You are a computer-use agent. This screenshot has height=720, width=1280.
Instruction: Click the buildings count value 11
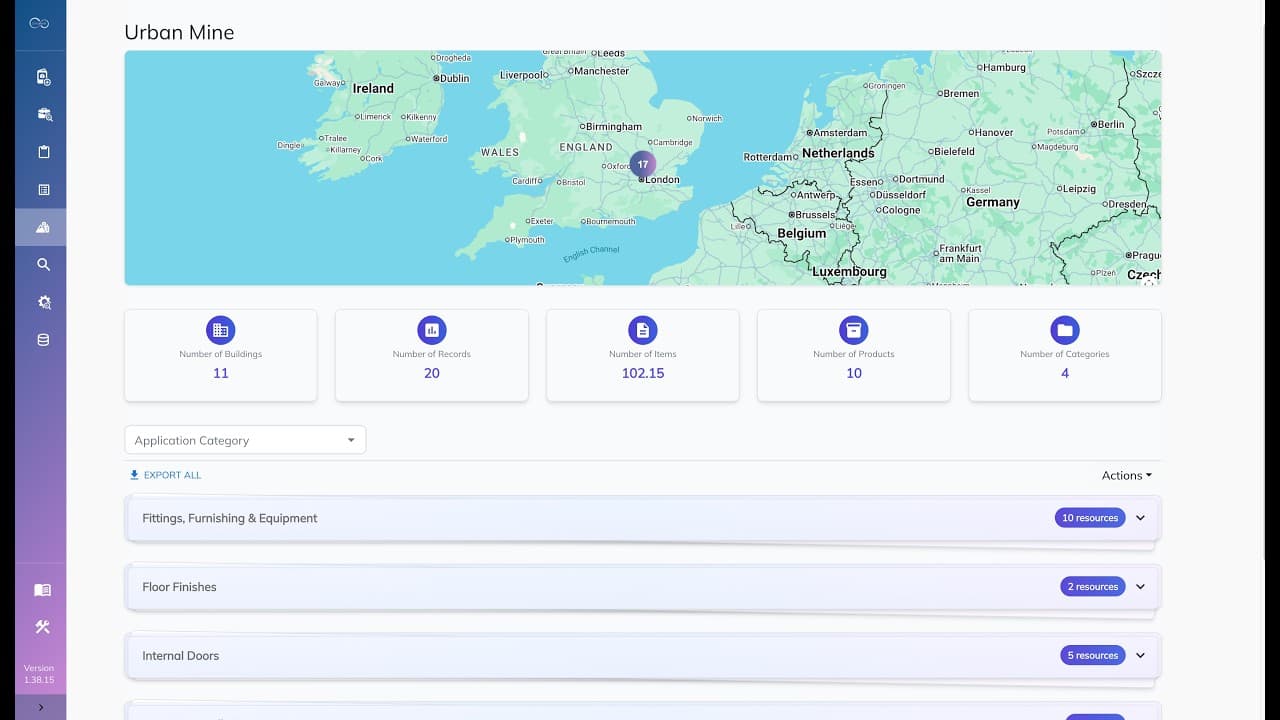click(221, 373)
